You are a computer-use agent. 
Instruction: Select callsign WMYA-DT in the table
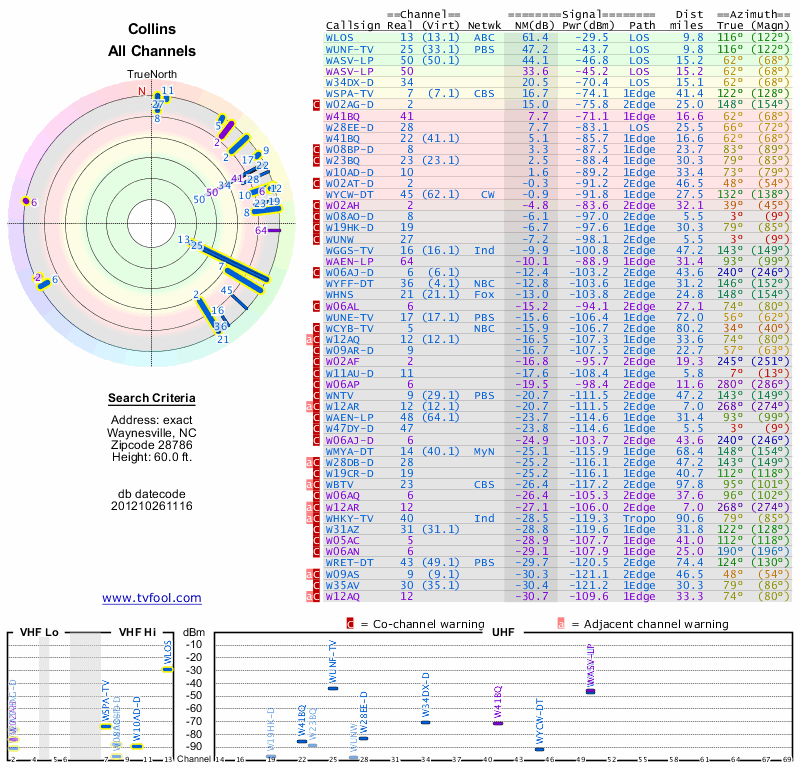tap(349, 452)
